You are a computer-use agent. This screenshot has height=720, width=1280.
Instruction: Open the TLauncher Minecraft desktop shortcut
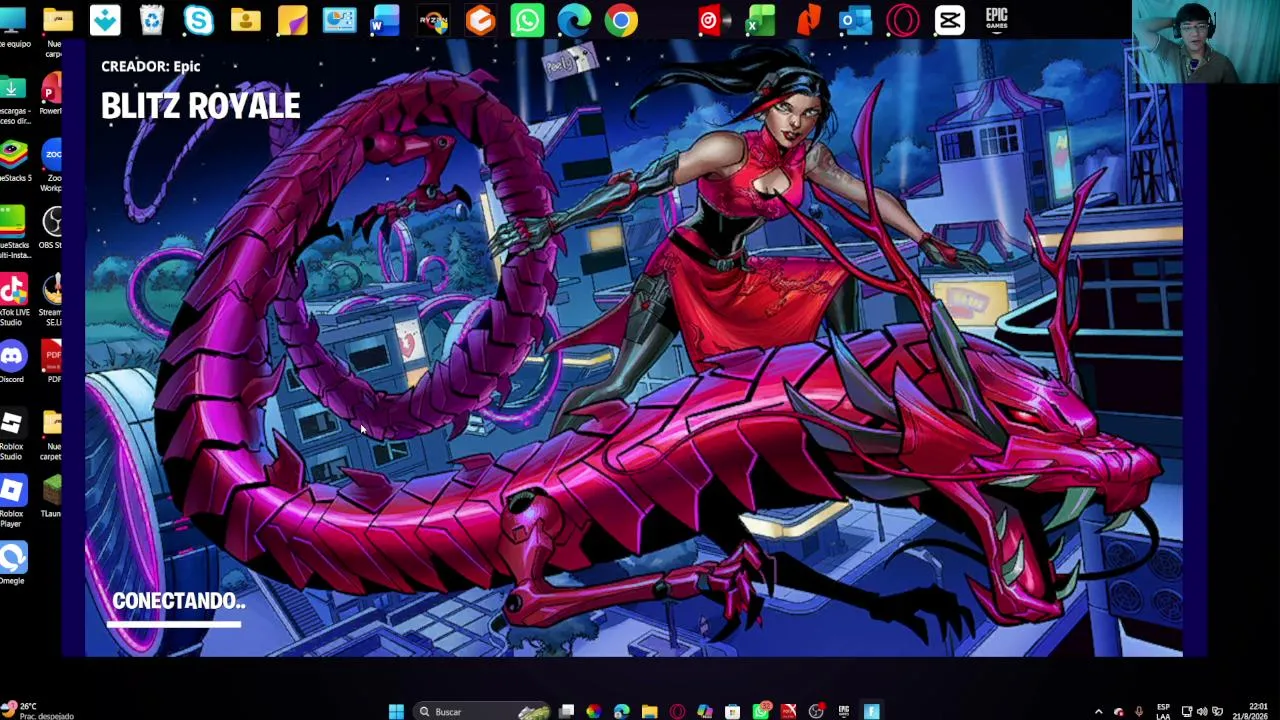coord(51,494)
